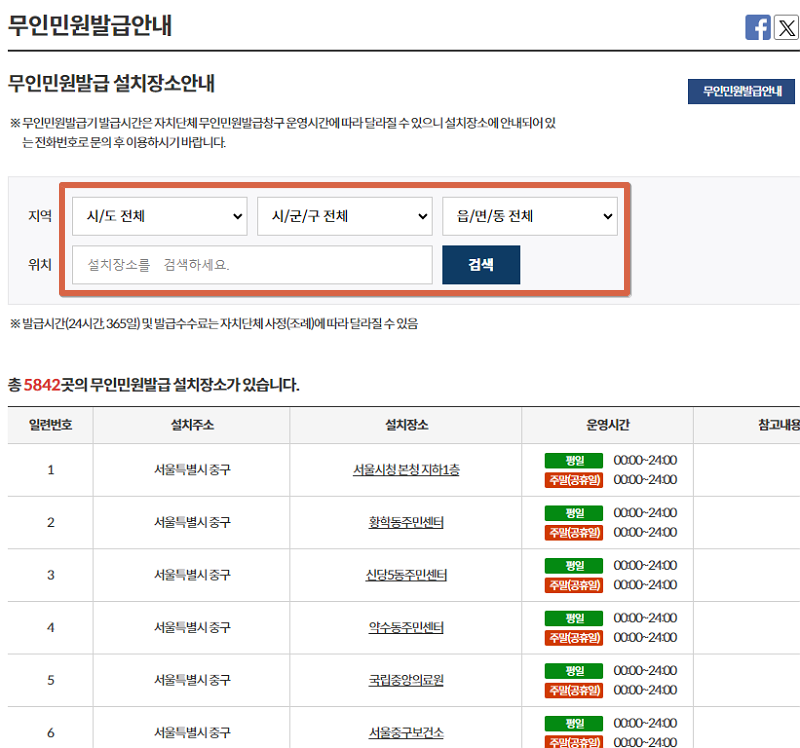This screenshot has width=800, height=748.
Task: Open the 시/군/구 전체 dropdown
Action: pyautogui.click(x=345, y=216)
